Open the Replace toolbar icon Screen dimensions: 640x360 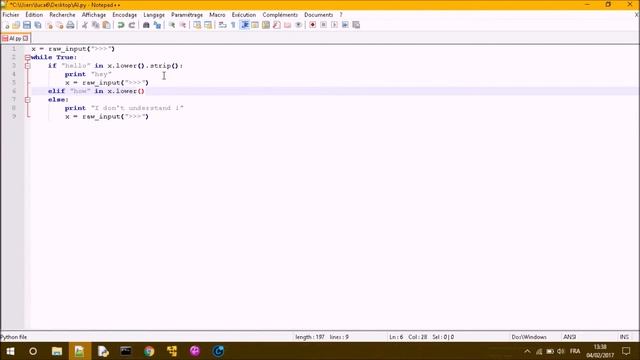click(157, 25)
